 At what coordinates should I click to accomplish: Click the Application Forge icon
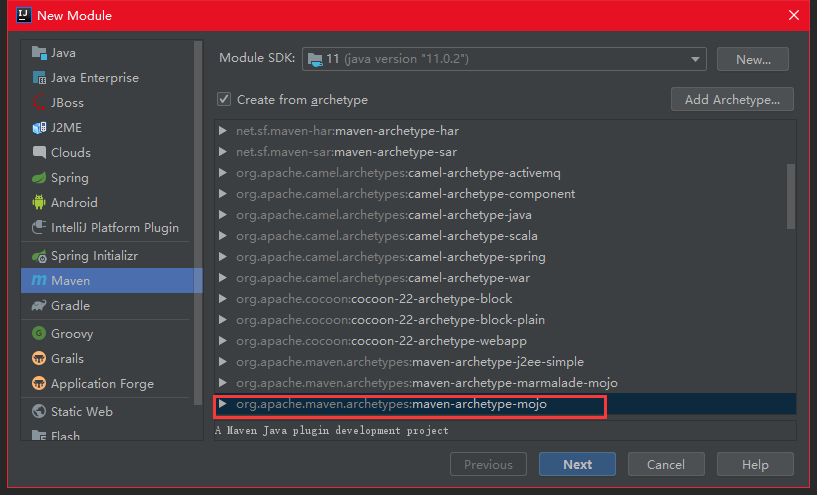[x=39, y=383]
